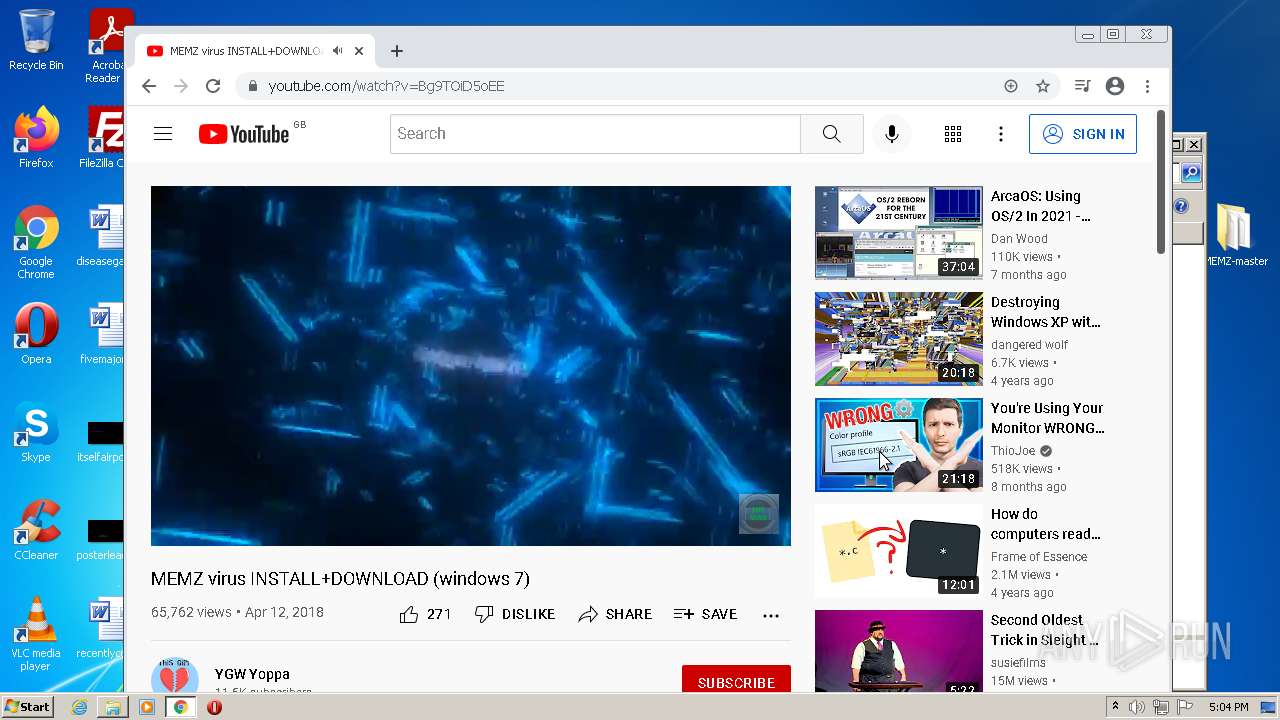The height and width of the screenshot is (720, 1280).
Task: Click the add-to-desktop plus icon in address bar
Action: point(1011,86)
